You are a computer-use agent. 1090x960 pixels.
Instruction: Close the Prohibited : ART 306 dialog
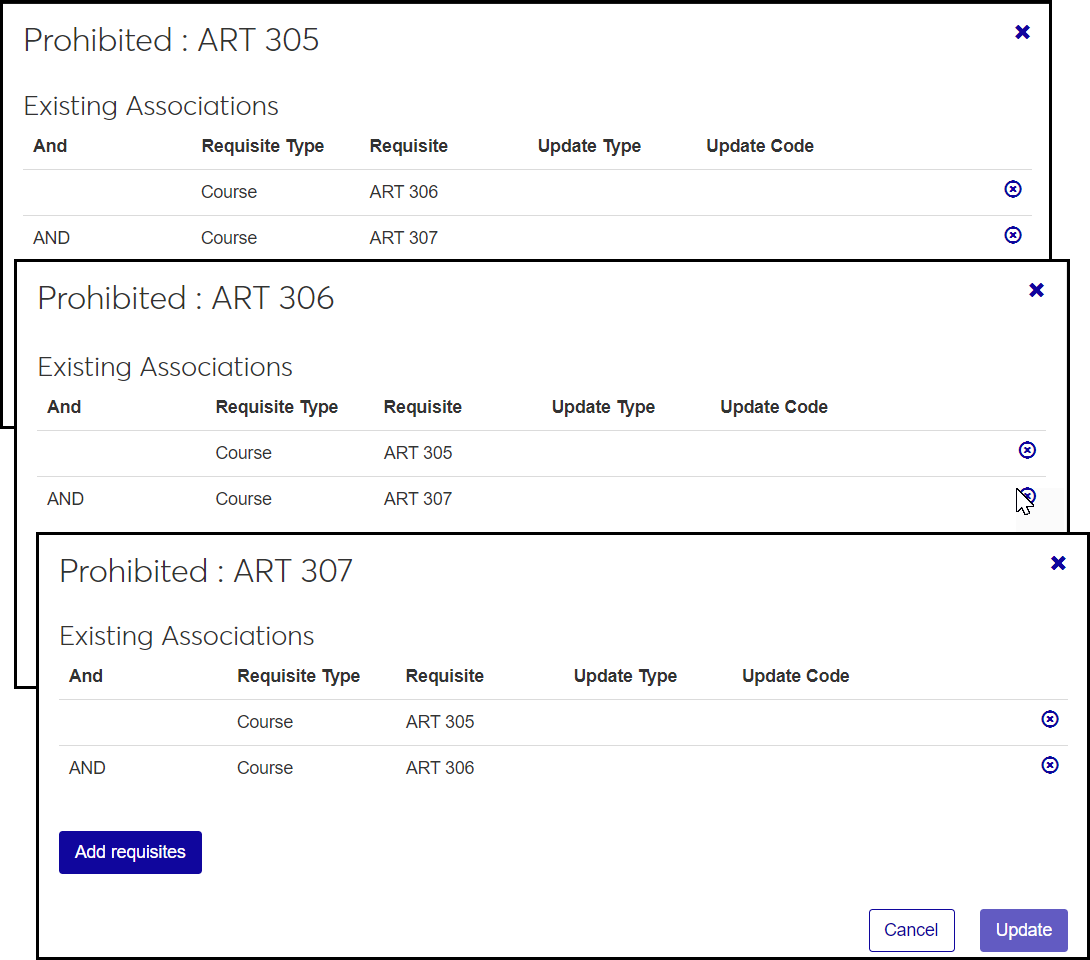[1036, 290]
